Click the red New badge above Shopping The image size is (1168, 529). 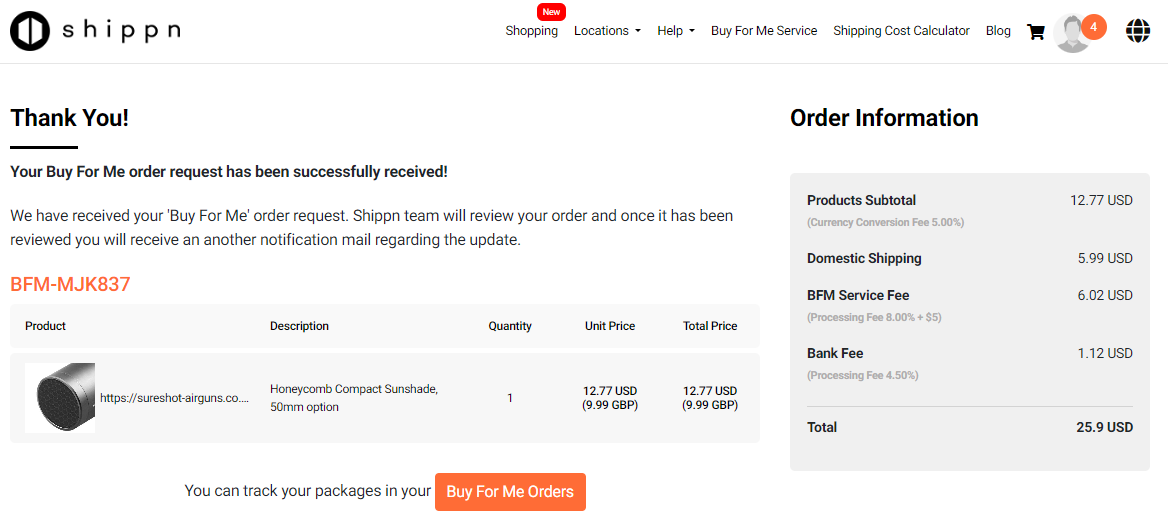point(551,12)
